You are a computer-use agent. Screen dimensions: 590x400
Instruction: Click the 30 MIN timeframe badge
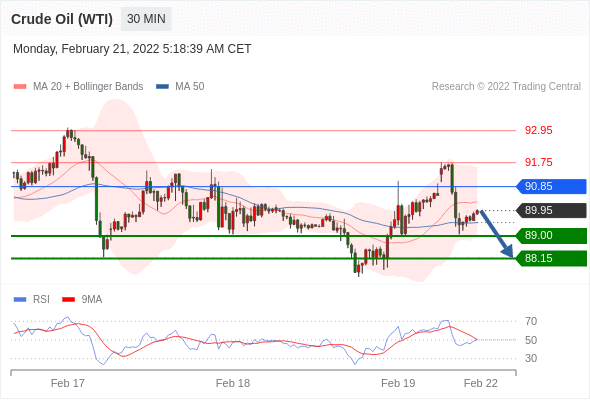(x=146, y=19)
